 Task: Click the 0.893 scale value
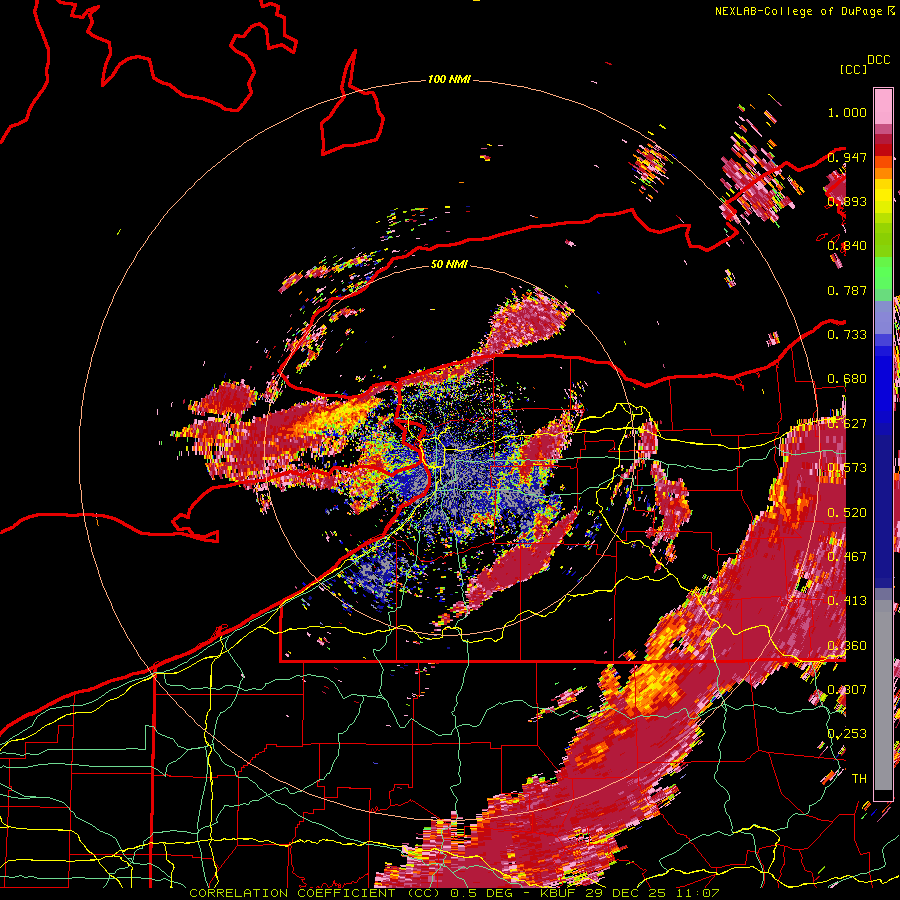click(x=847, y=201)
